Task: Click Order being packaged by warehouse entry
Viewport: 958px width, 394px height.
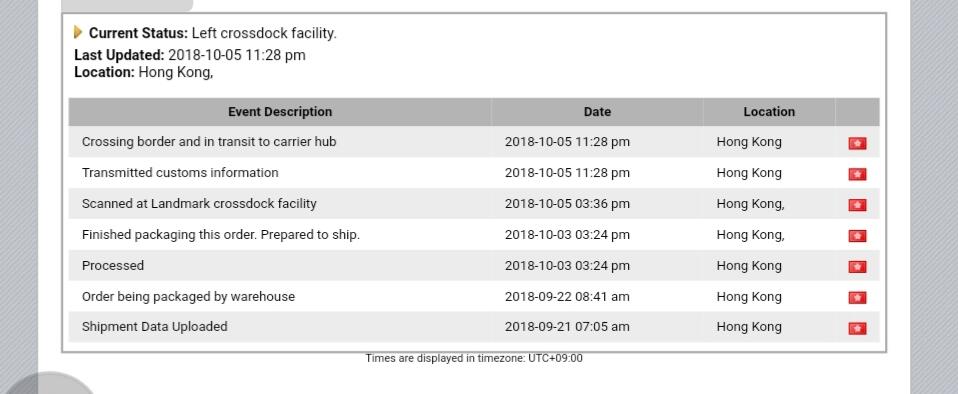Action: tap(188, 296)
